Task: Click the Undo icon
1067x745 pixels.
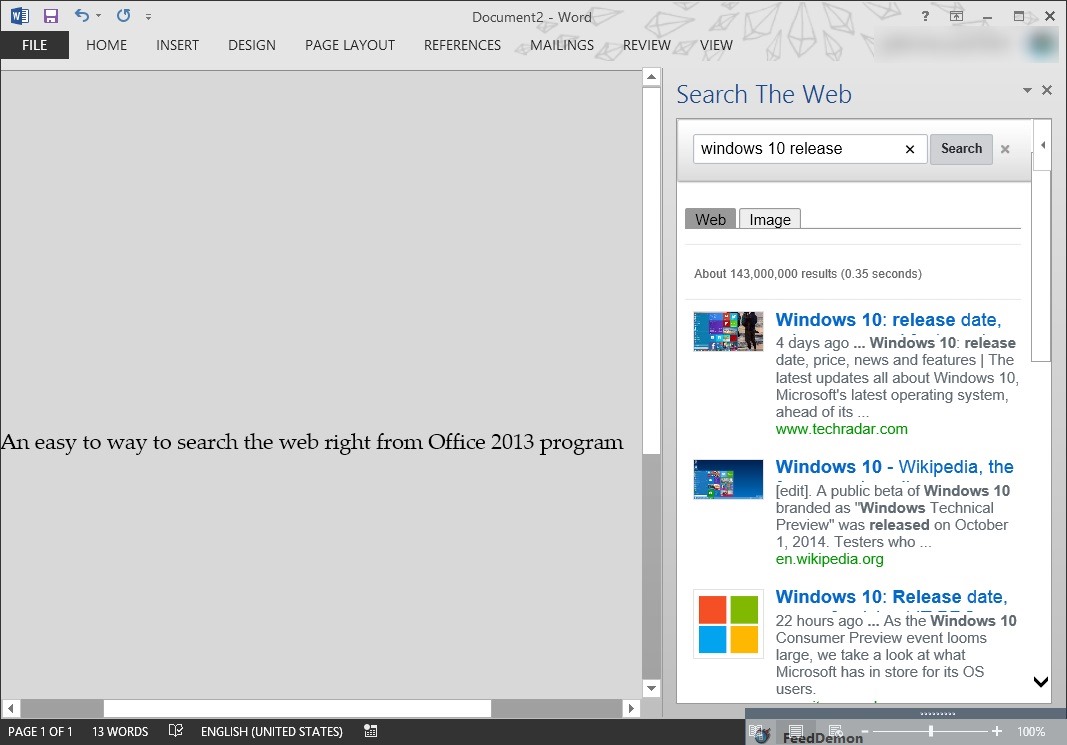Action: (x=82, y=16)
